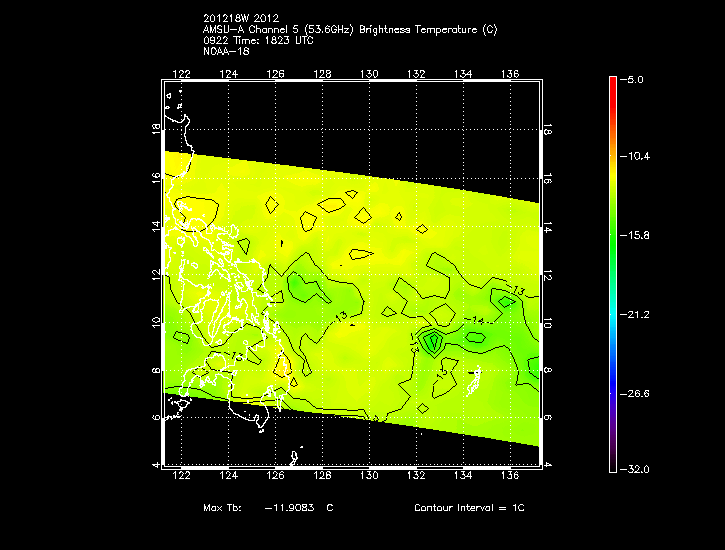Click the "-10.4" color scale label

click(x=635, y=156)
